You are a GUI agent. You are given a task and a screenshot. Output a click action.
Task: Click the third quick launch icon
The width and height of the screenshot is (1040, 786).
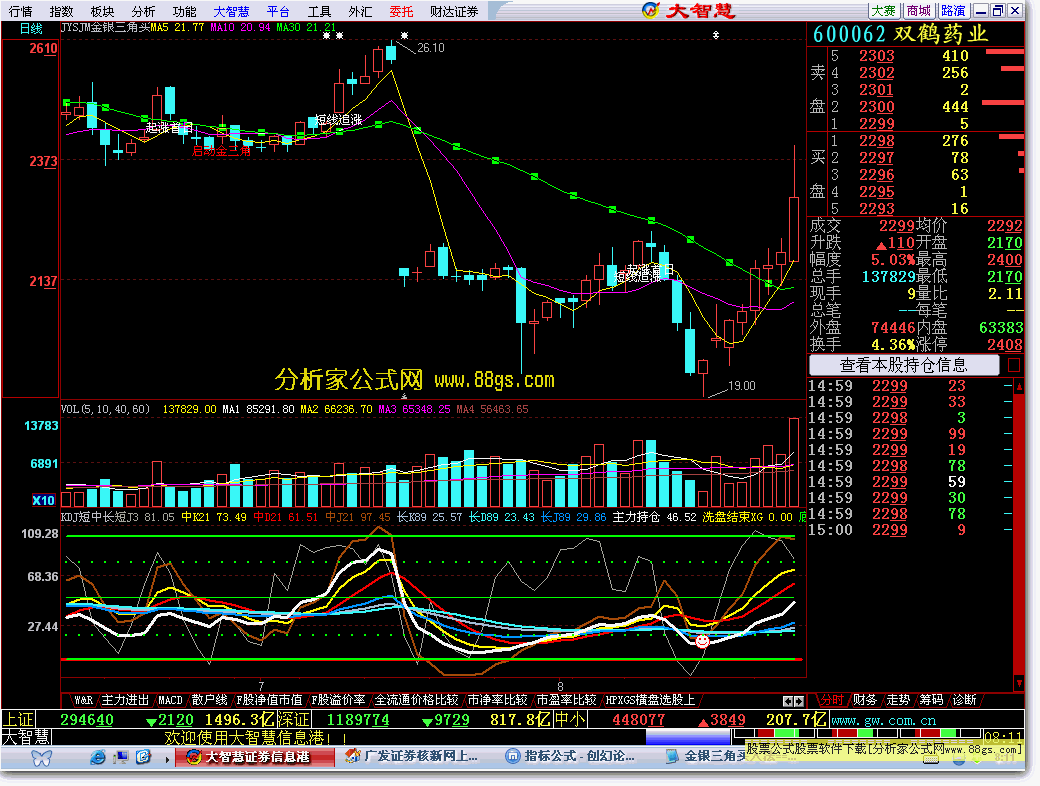point(143,757)
